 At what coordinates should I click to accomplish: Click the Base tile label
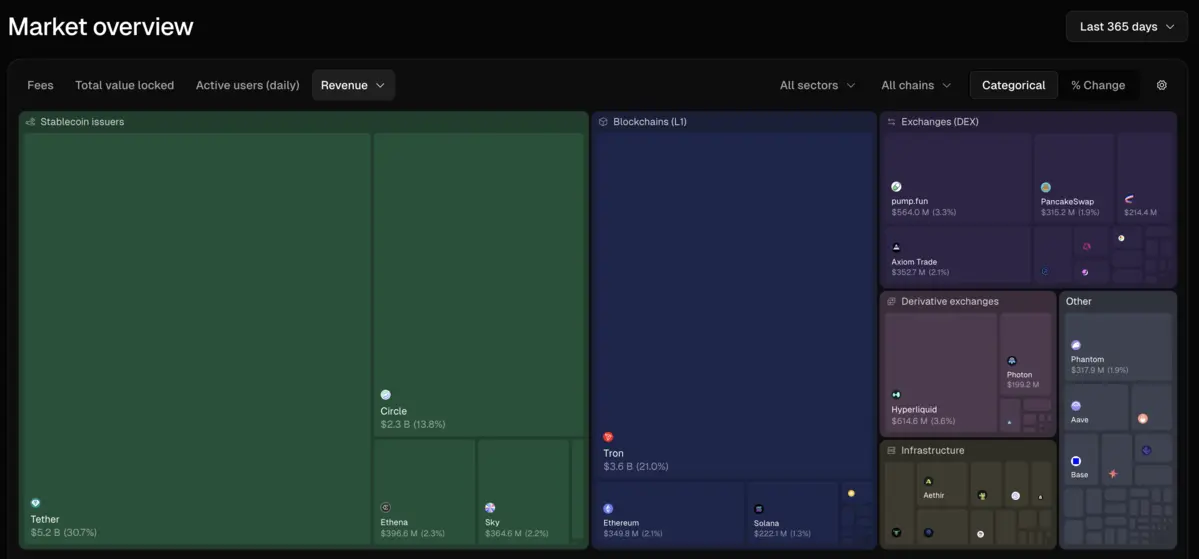pyautogui.click(x=1079, y=475)
